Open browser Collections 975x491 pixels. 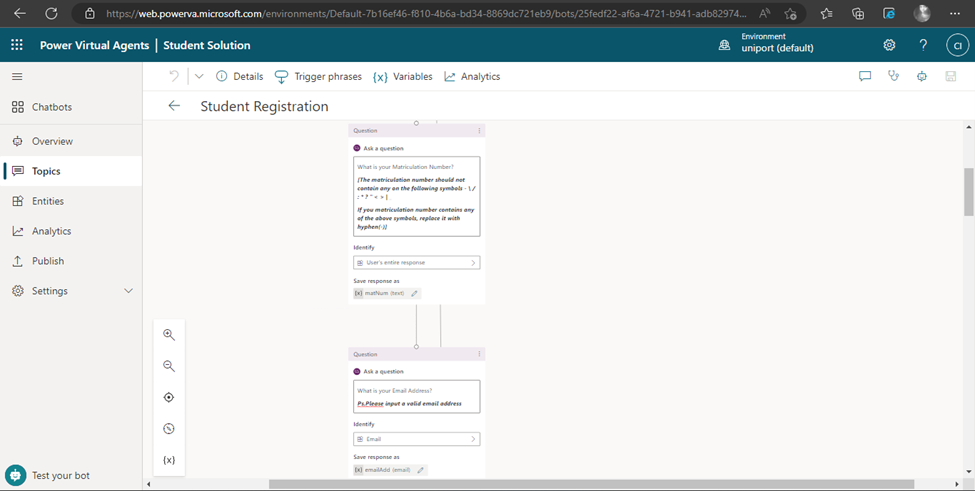coord(858,13)
